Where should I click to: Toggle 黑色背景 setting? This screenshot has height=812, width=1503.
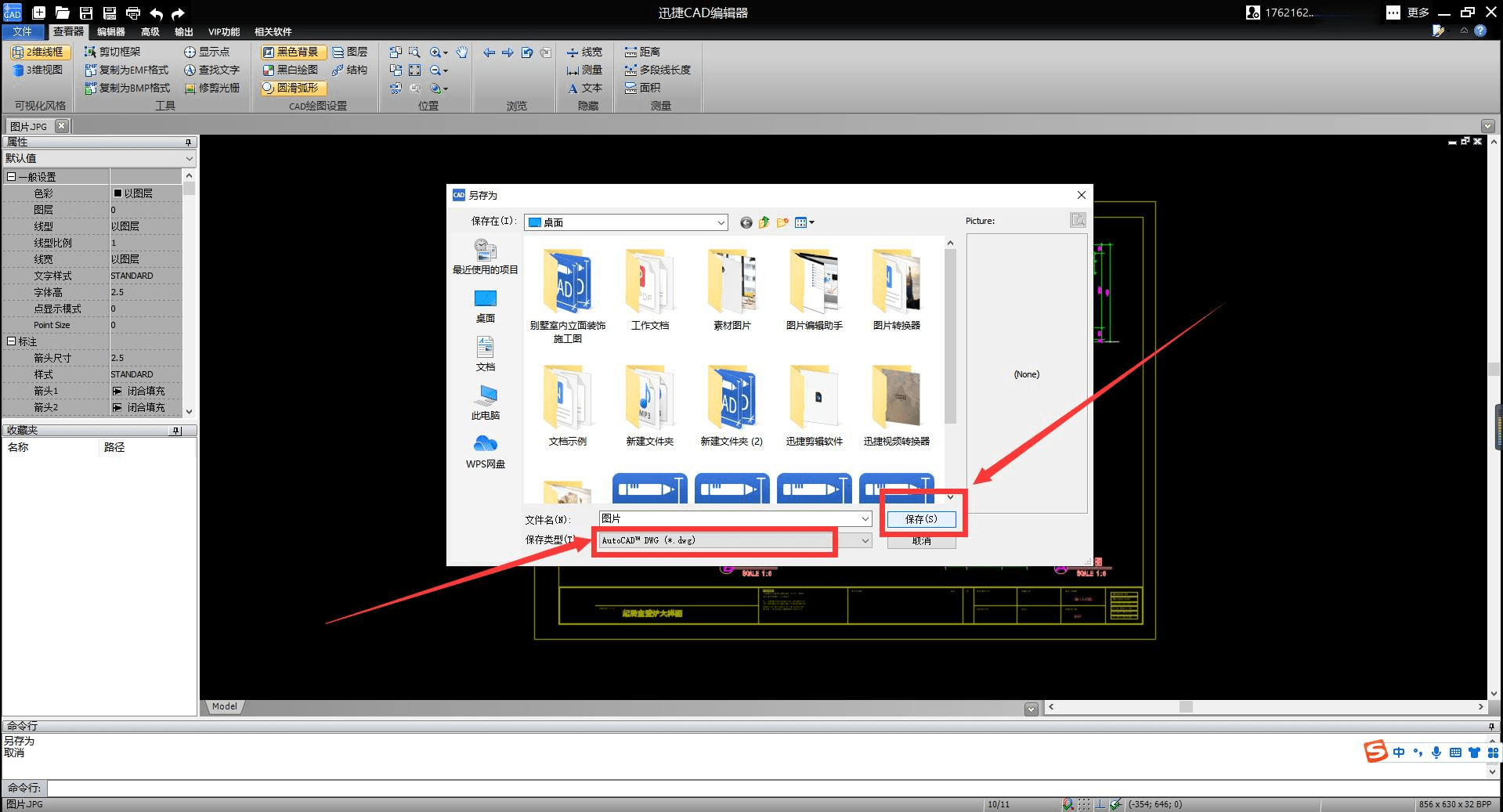click(x=292, y=52)
